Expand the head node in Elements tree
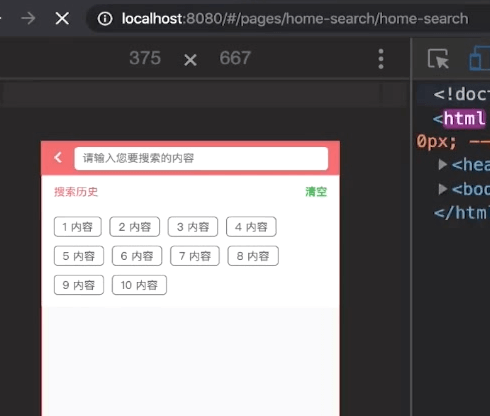This screenshot has height=416, width=490. 442,164
